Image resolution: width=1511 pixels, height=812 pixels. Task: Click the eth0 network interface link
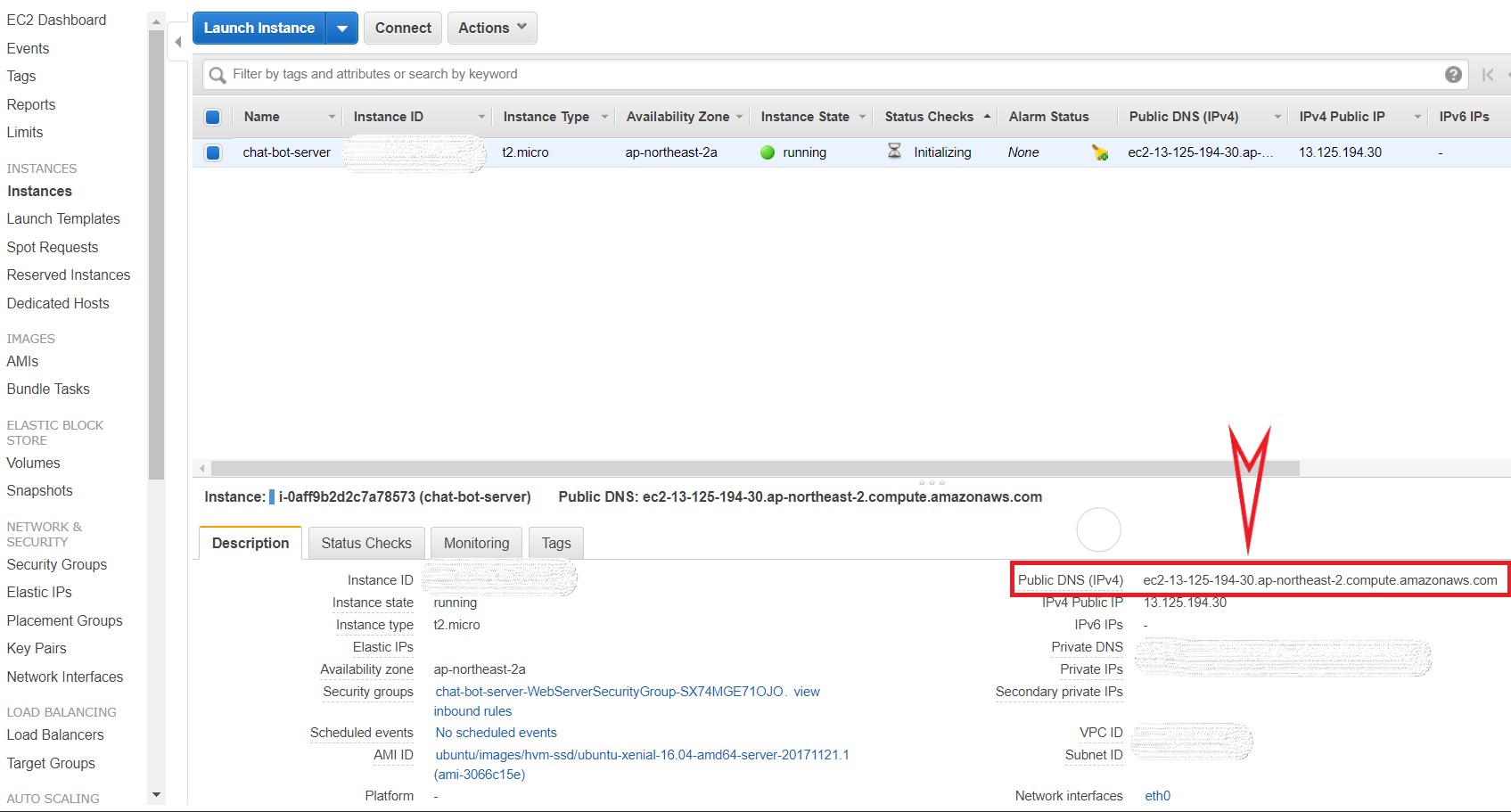[1157, 796]
